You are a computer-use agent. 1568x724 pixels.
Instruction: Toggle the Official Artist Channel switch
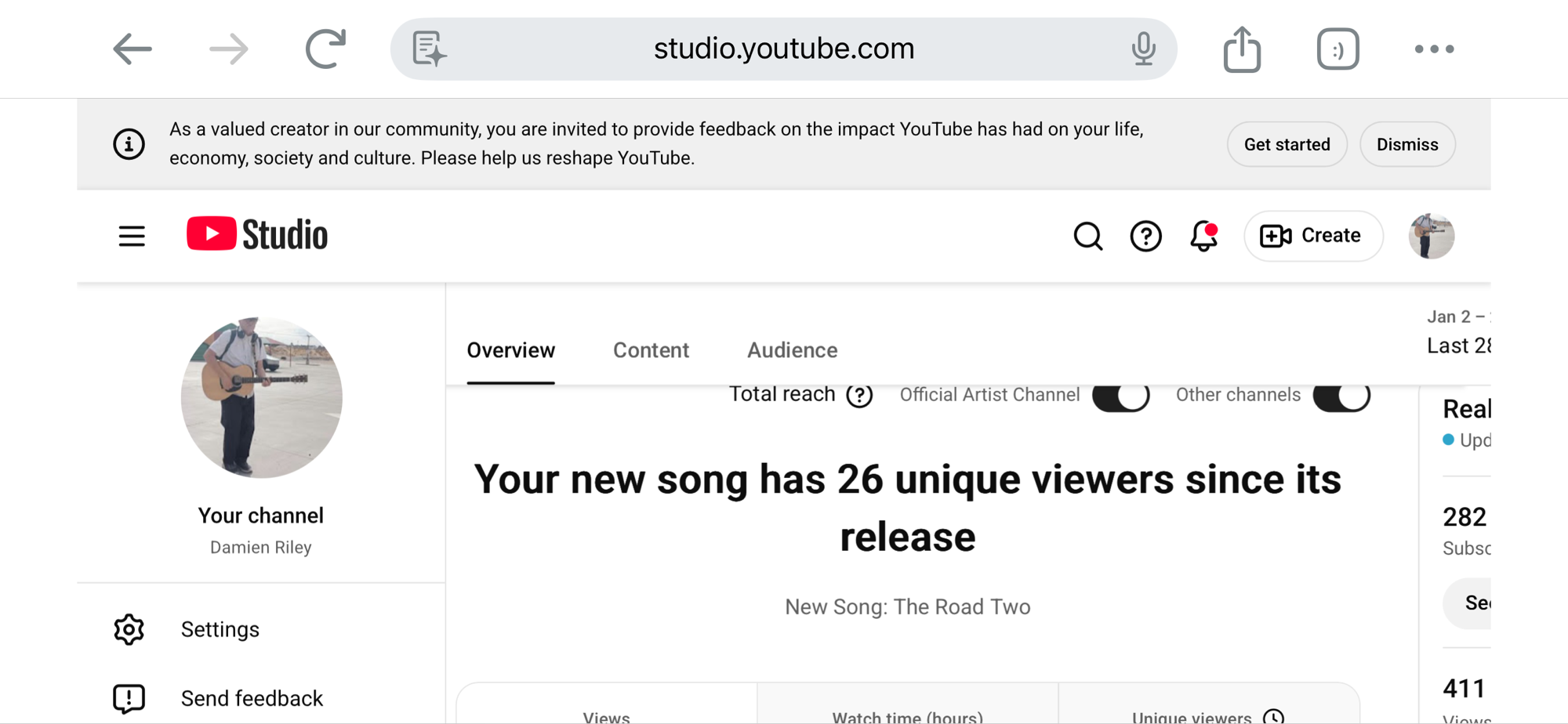click(x=1120, y=396)
